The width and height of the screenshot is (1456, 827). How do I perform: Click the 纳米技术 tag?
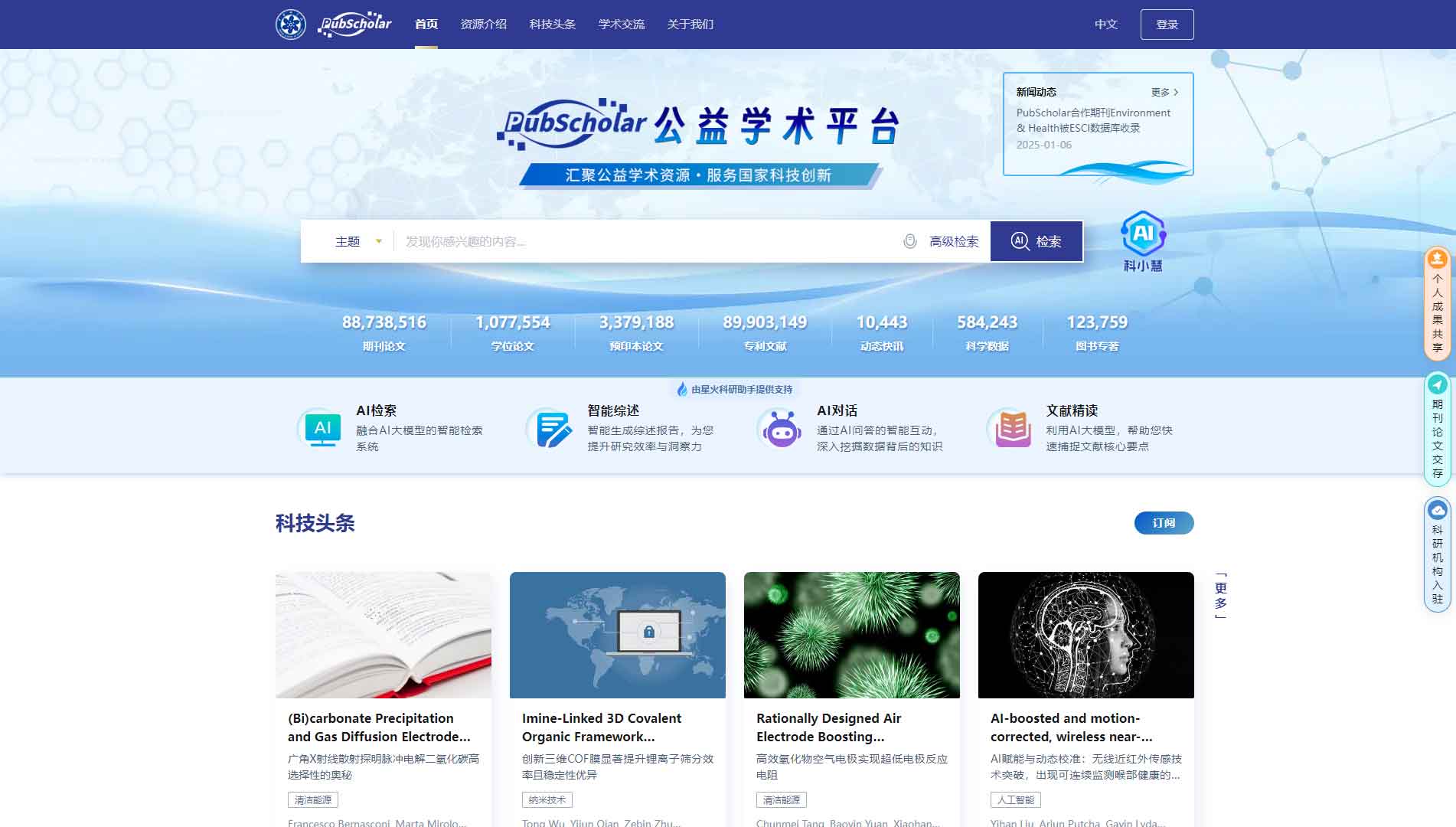(547, 799)
